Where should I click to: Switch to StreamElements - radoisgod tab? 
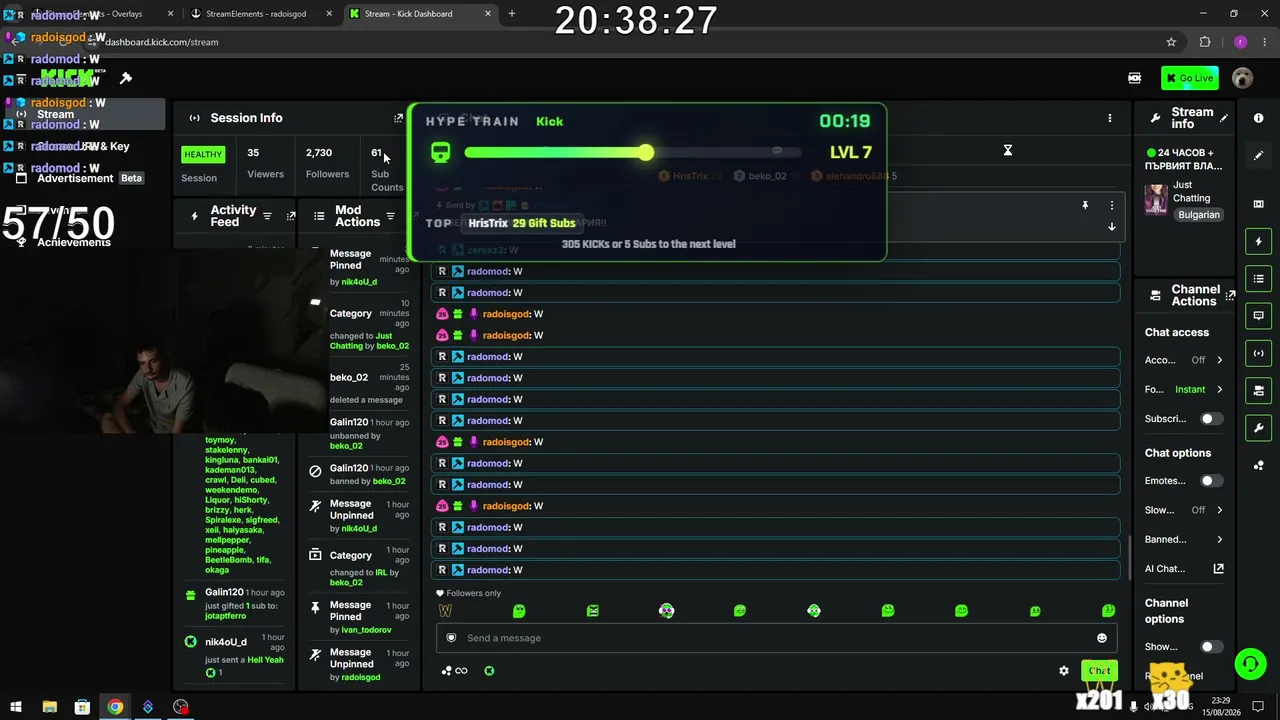click(x=257, y=14)
